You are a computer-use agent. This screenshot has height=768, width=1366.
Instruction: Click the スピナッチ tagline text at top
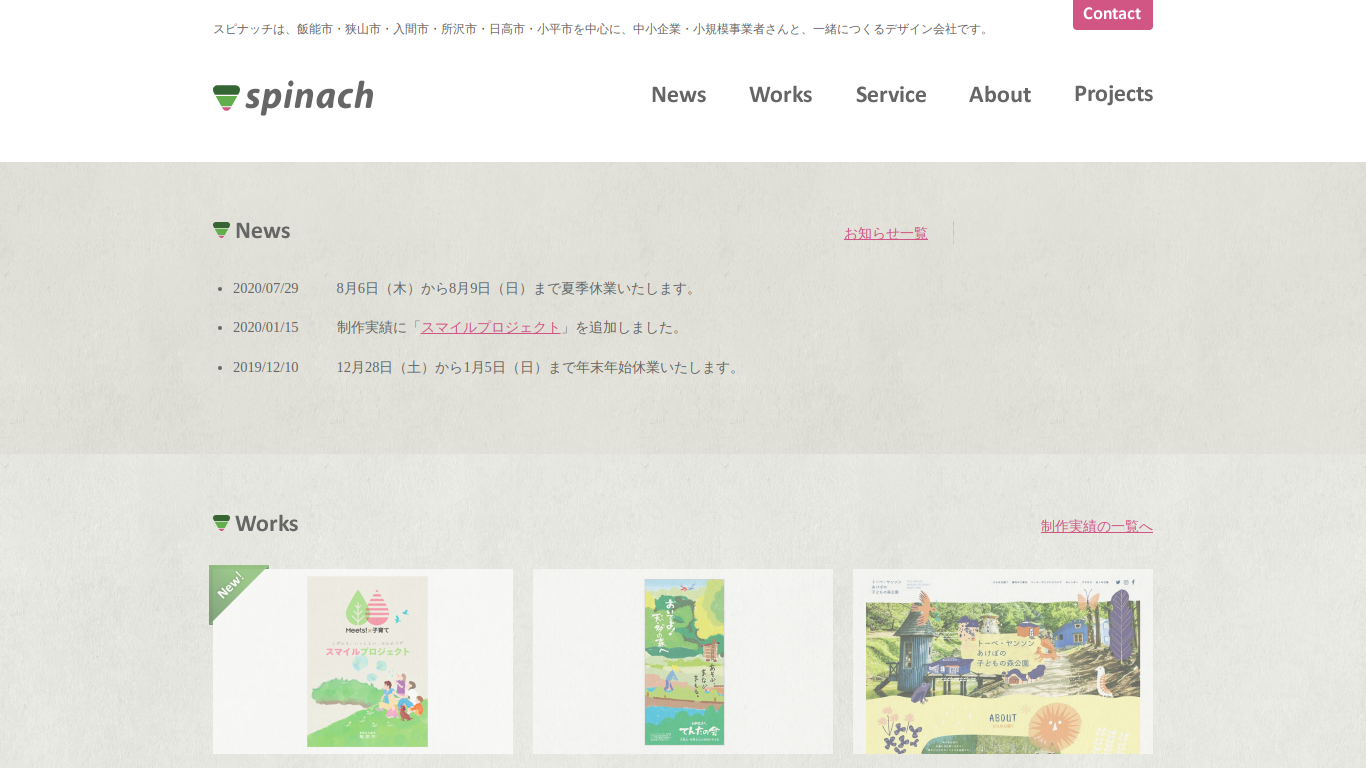(602, 29)
